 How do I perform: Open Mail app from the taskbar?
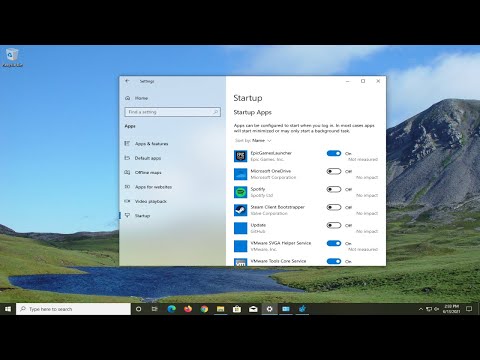tap(253, 309)
